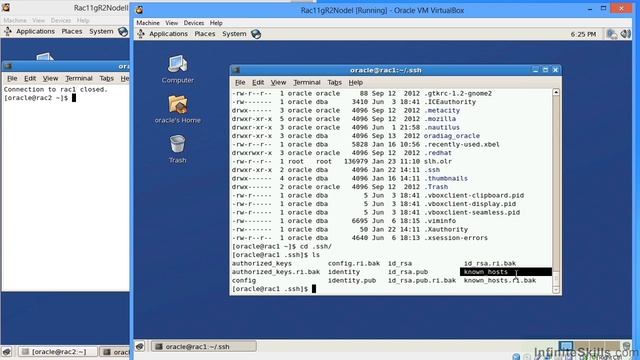
Task: Click the browser globe icon in background VM panel
Action: coord(122,31)
